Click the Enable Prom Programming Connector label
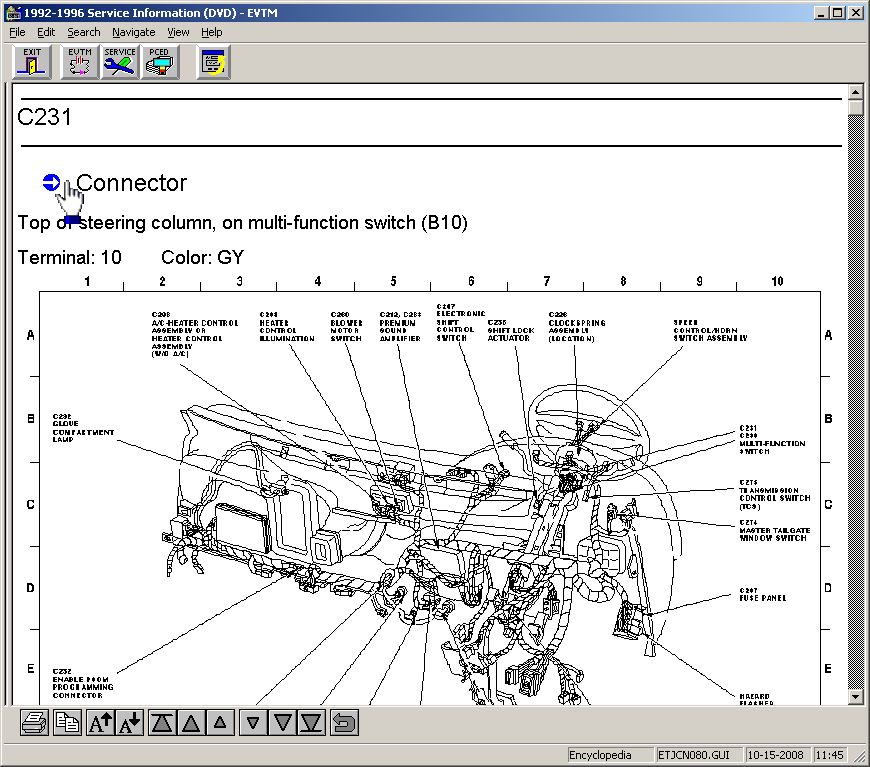 click(83, 683)
